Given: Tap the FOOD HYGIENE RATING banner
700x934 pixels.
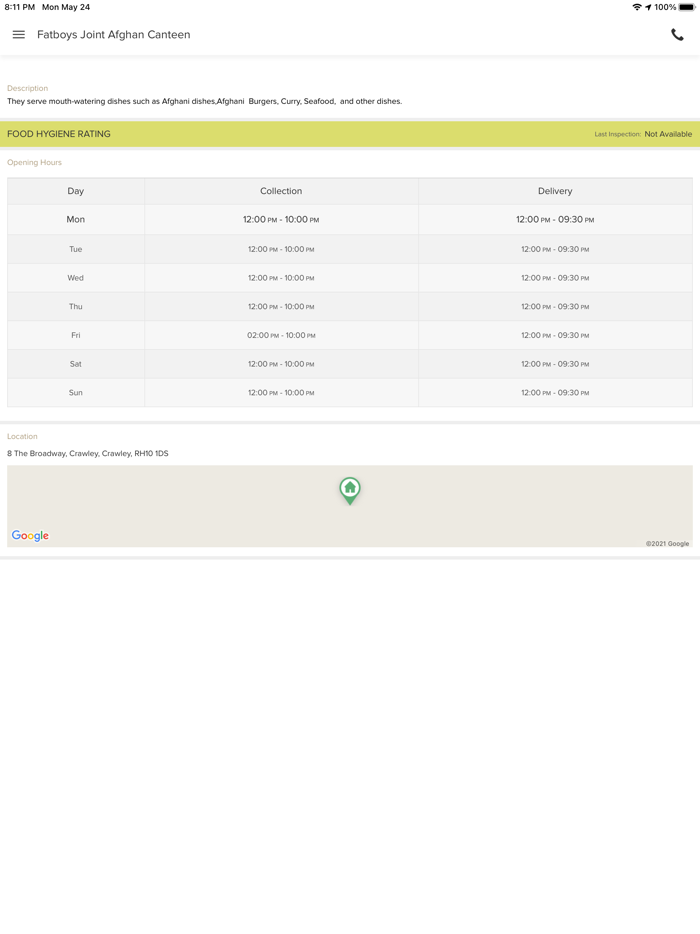Looking at the screenshot, I should tap(350, 134).
